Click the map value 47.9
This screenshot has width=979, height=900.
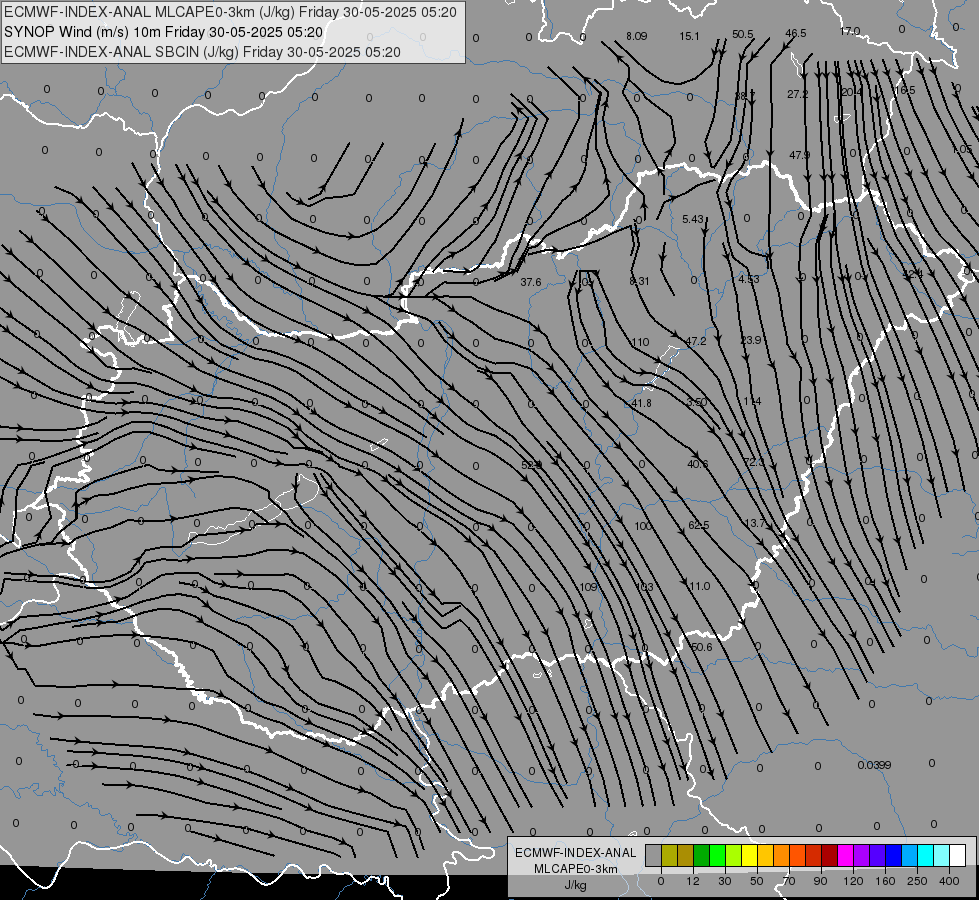[x=799, y=155]
